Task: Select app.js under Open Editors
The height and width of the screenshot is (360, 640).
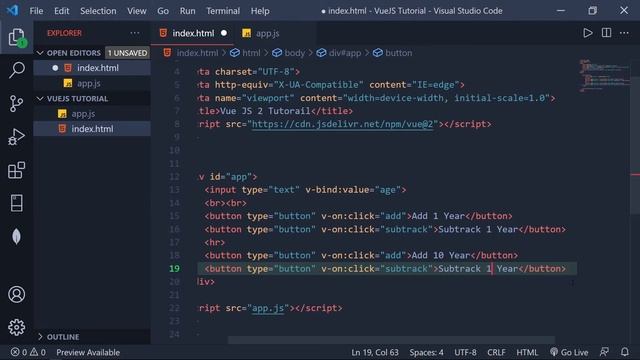Action: [92, 83]
